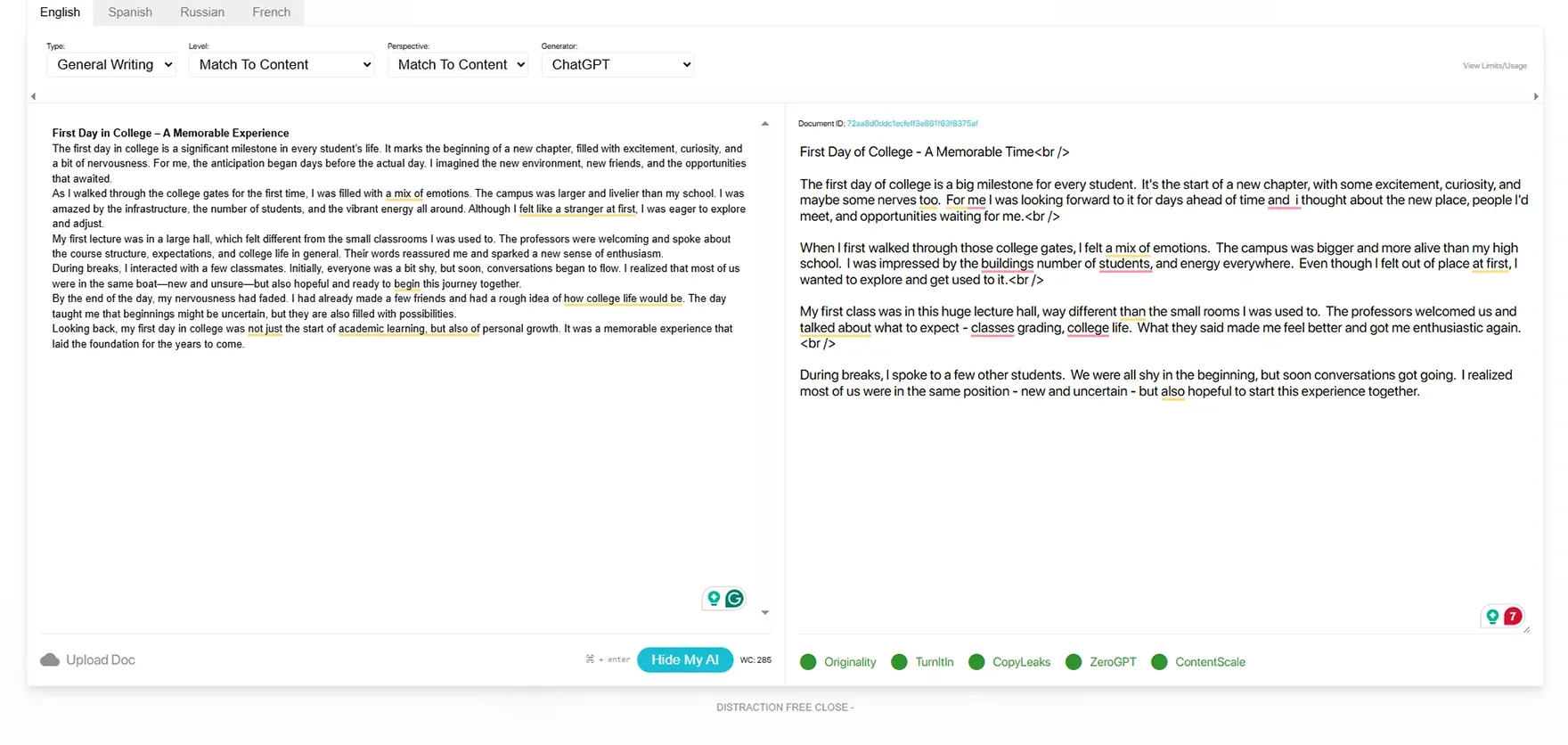This screenshot has height=745, width=1568.
Task: Open the View Limits/Usage link
Action: [1495, 66]
